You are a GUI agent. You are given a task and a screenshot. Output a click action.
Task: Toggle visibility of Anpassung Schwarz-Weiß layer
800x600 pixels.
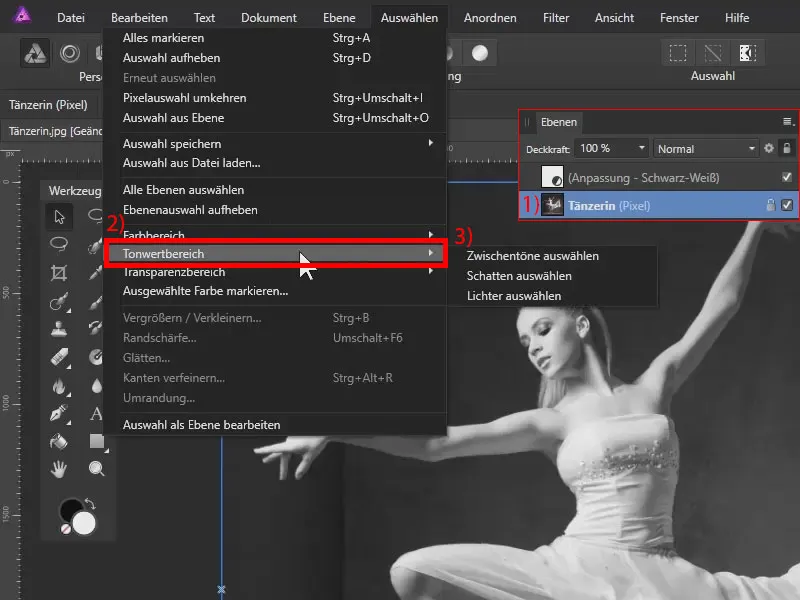point(787,177)
